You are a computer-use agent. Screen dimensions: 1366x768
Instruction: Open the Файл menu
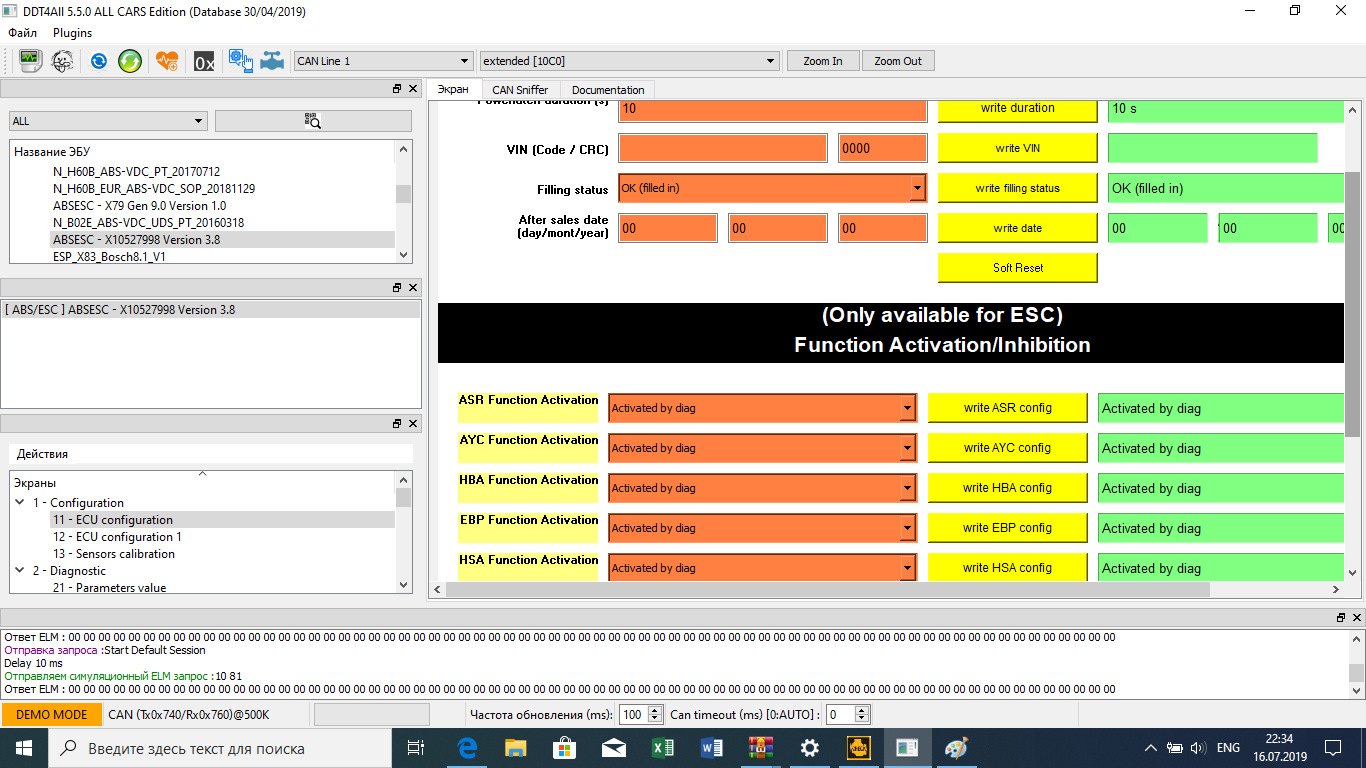click(23, 33)
